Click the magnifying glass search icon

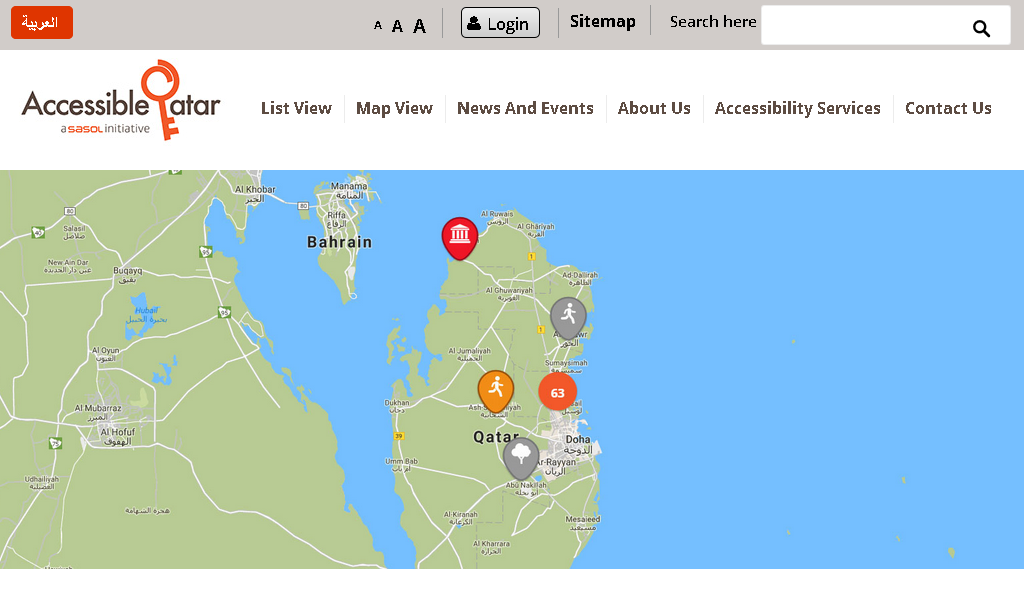pyautogui.click(x=981, y=28)
